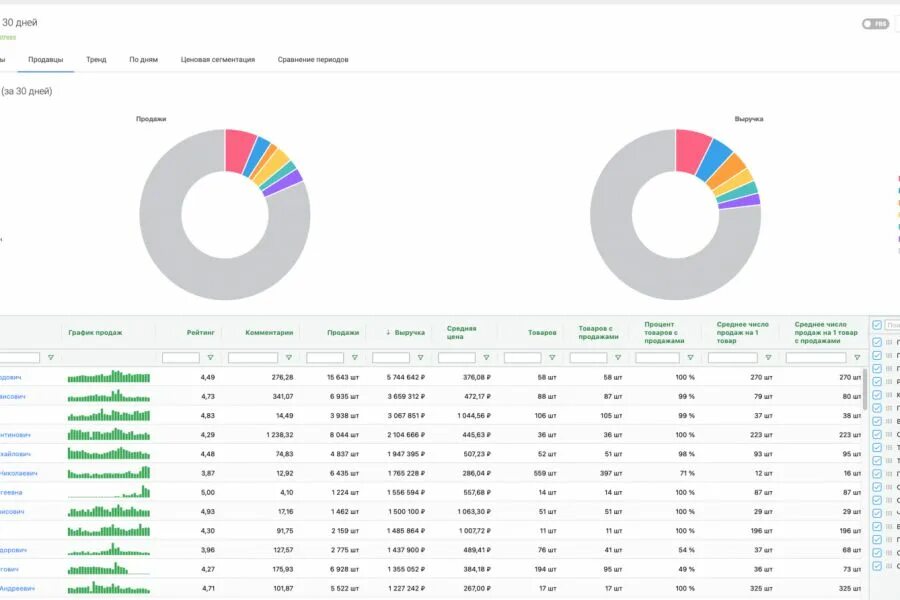Open the filter funnel for Выручка column
Image resolution: width=900 pixels, height=600 pixels.
pyautogui.click(x=421, y=358)
